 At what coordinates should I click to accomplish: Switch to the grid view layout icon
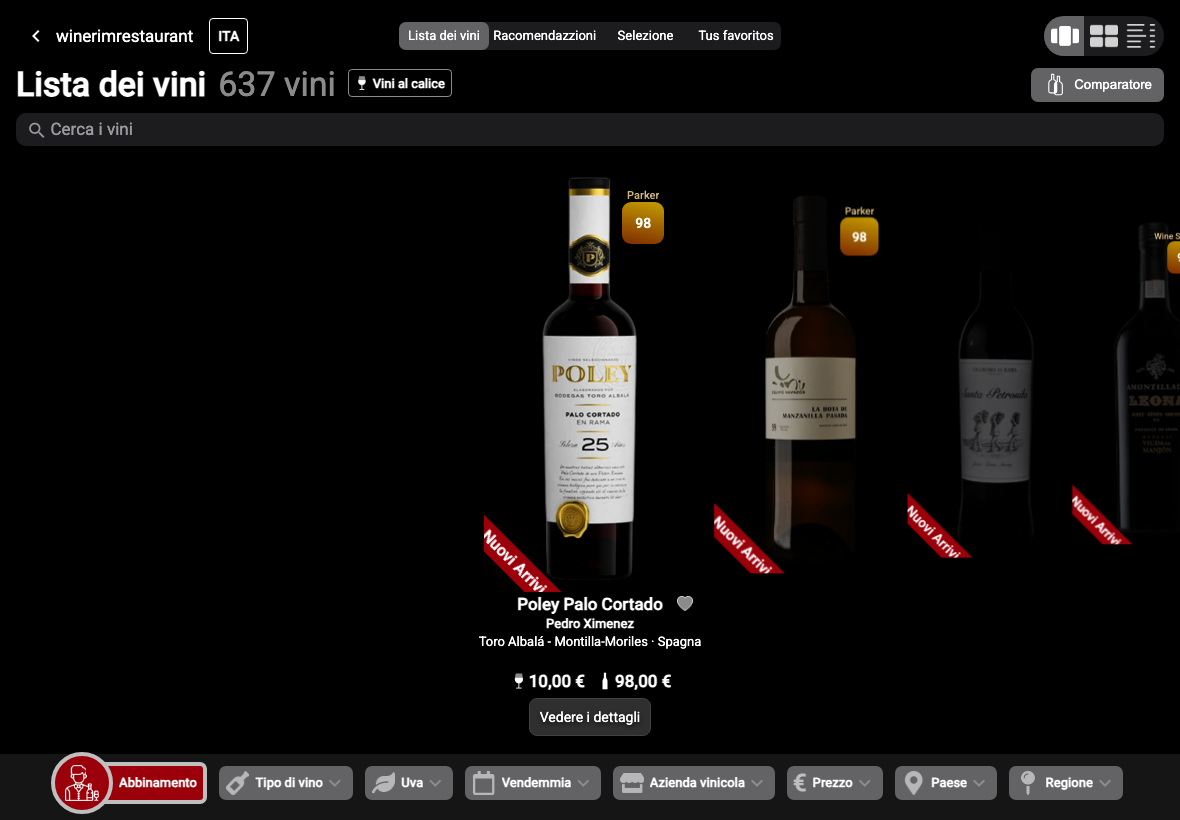pos(1103,35)
